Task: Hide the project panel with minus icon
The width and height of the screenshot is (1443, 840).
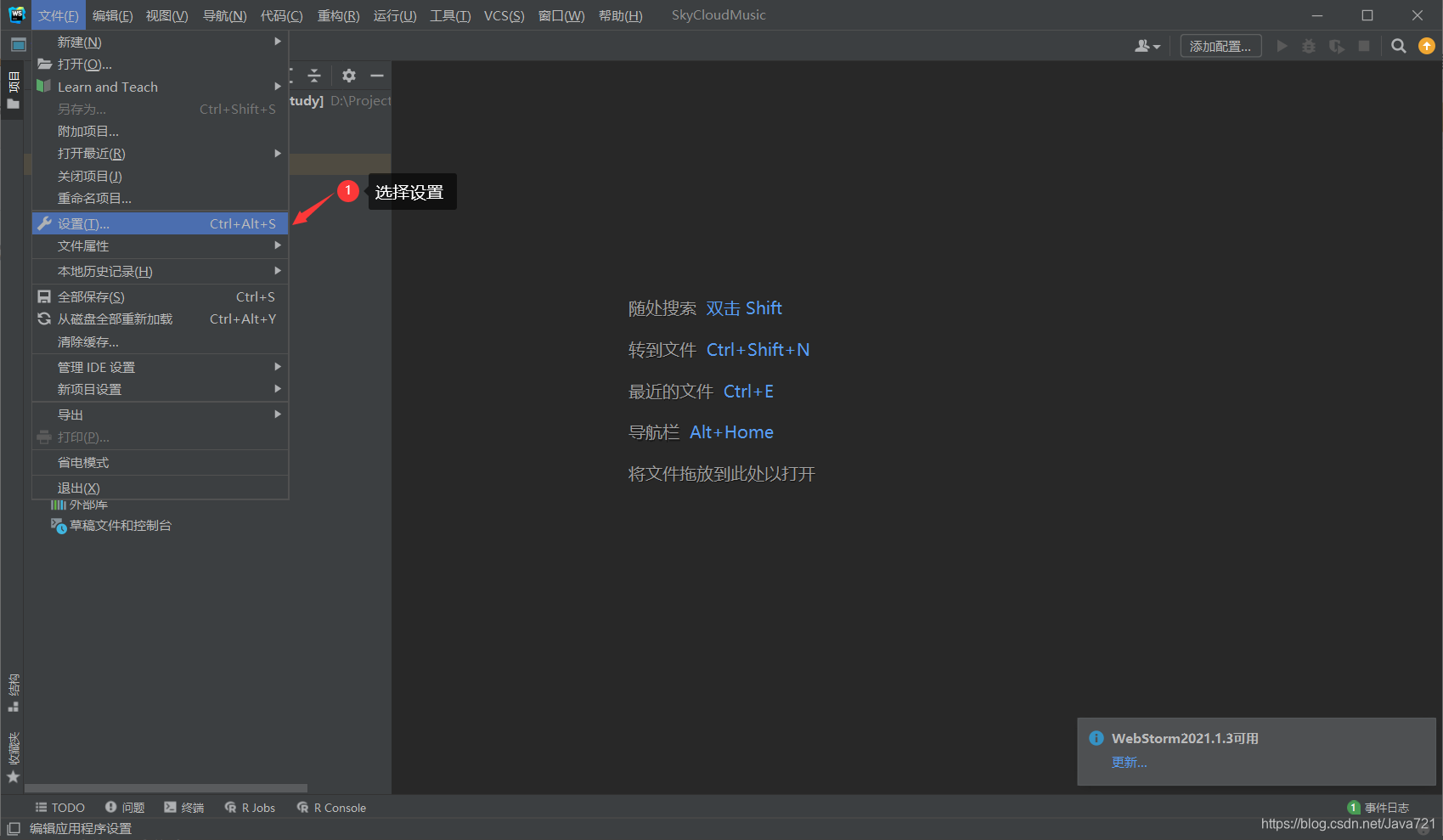Action: tap(377, 76)
